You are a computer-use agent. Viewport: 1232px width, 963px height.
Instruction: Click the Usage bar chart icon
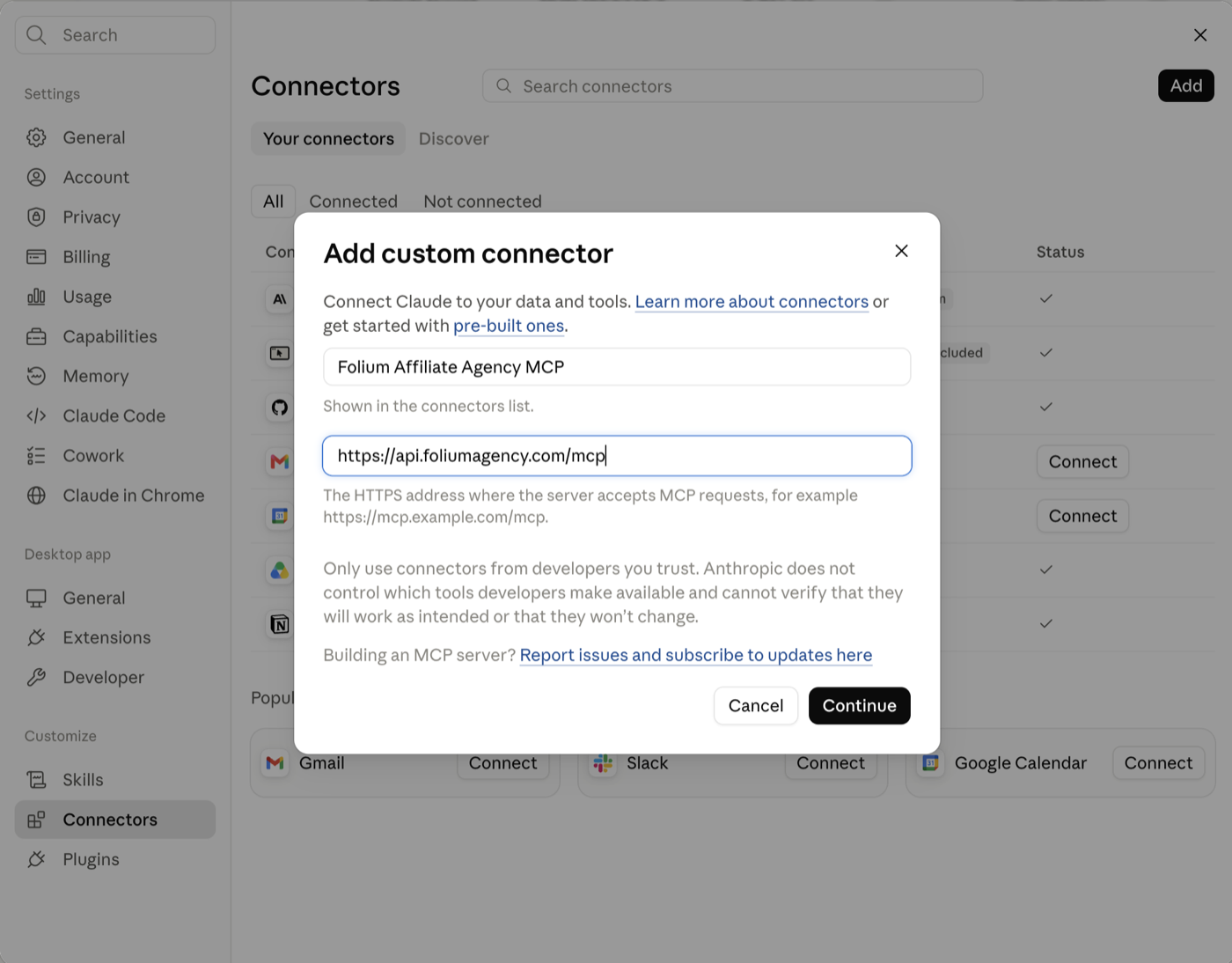(36, 297)
